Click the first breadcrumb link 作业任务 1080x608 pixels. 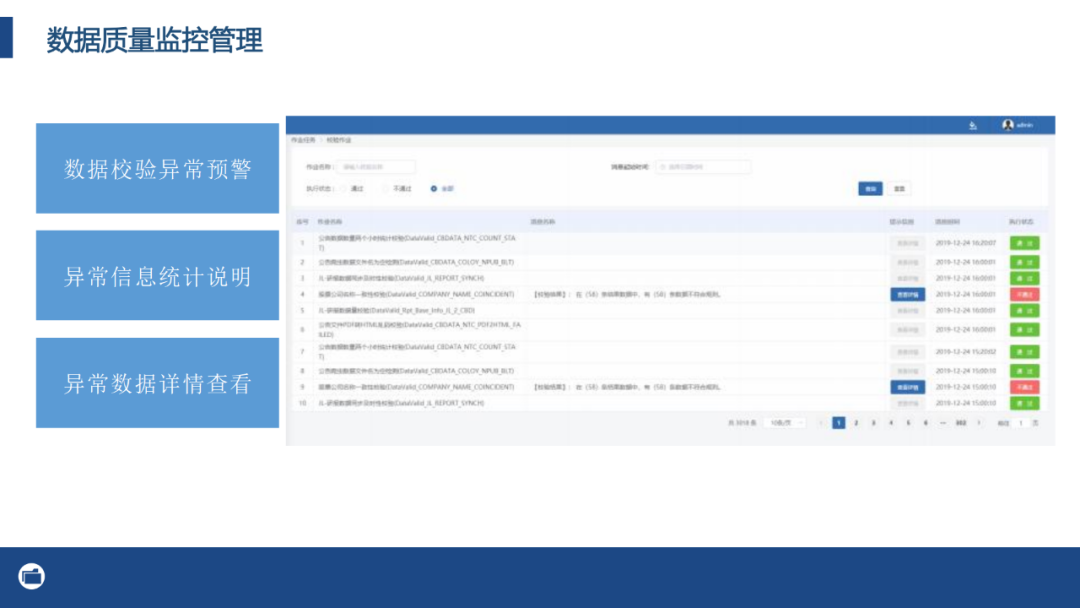(303, 140)
